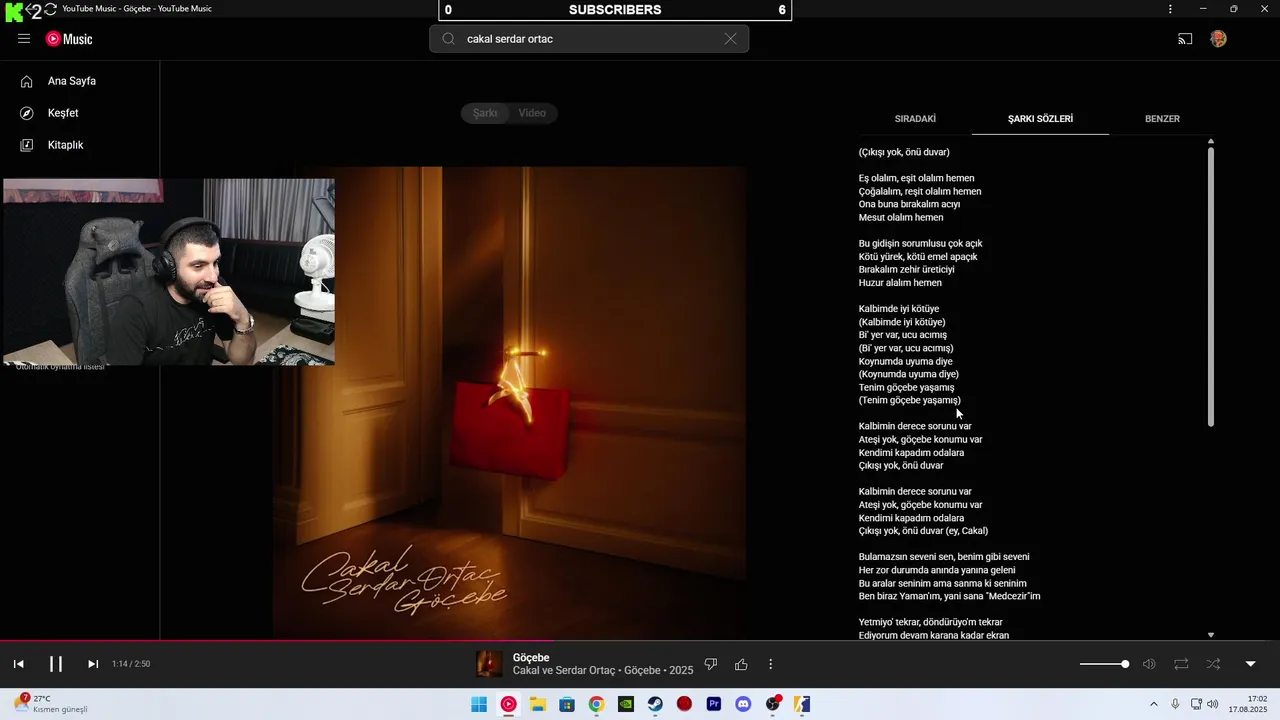This screenshot has width=1280, height=720.
Task: Open Discord from the taskbar
Action: [x=743, y=704]
